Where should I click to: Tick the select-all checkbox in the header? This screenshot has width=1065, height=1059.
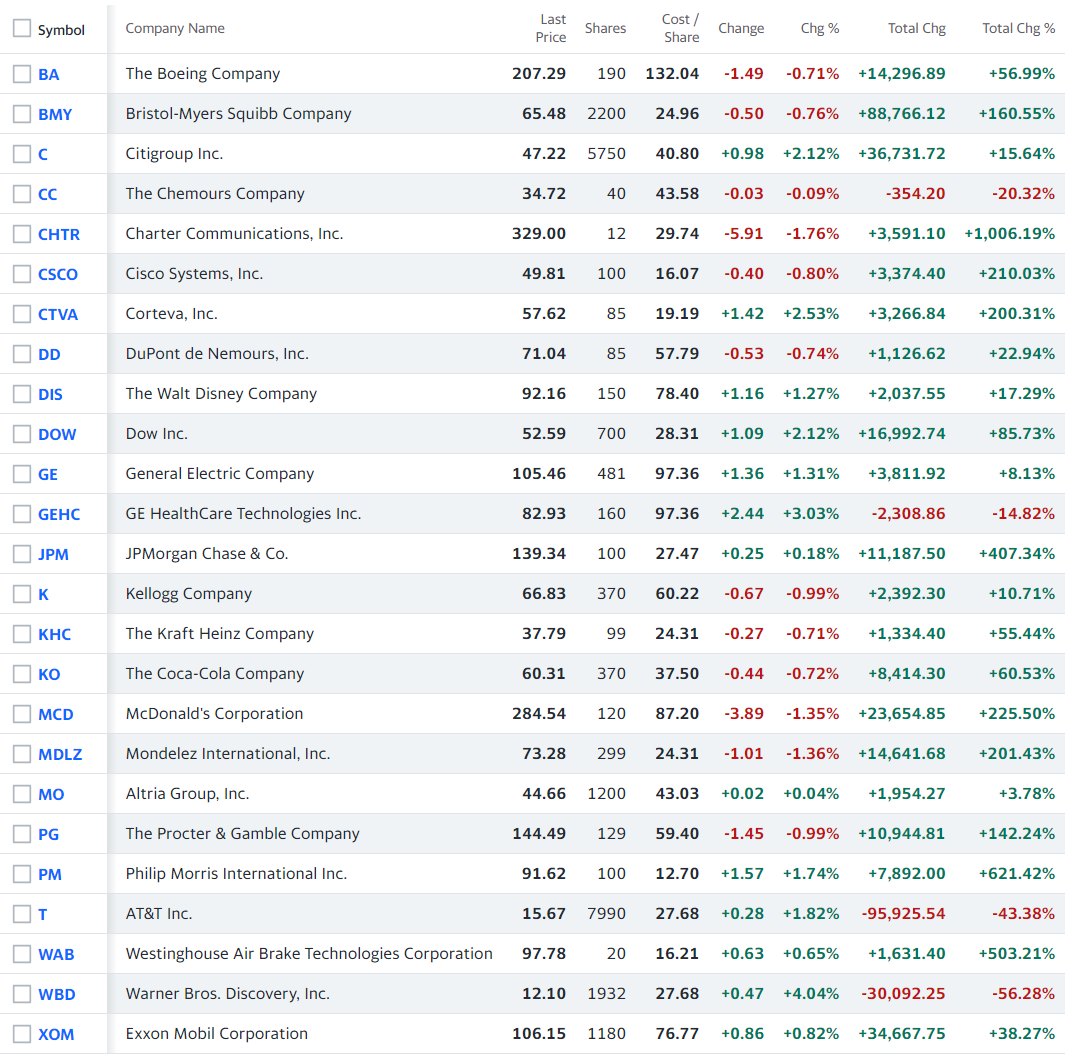pos(22,28)
